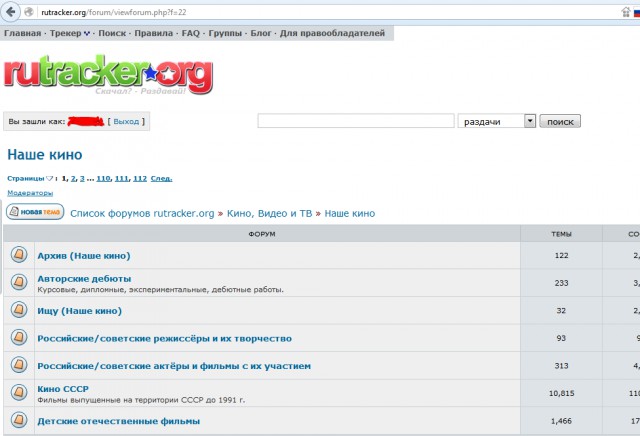Open Российские/советские режиссёры и их творчество forum

(x=164, y=338)
